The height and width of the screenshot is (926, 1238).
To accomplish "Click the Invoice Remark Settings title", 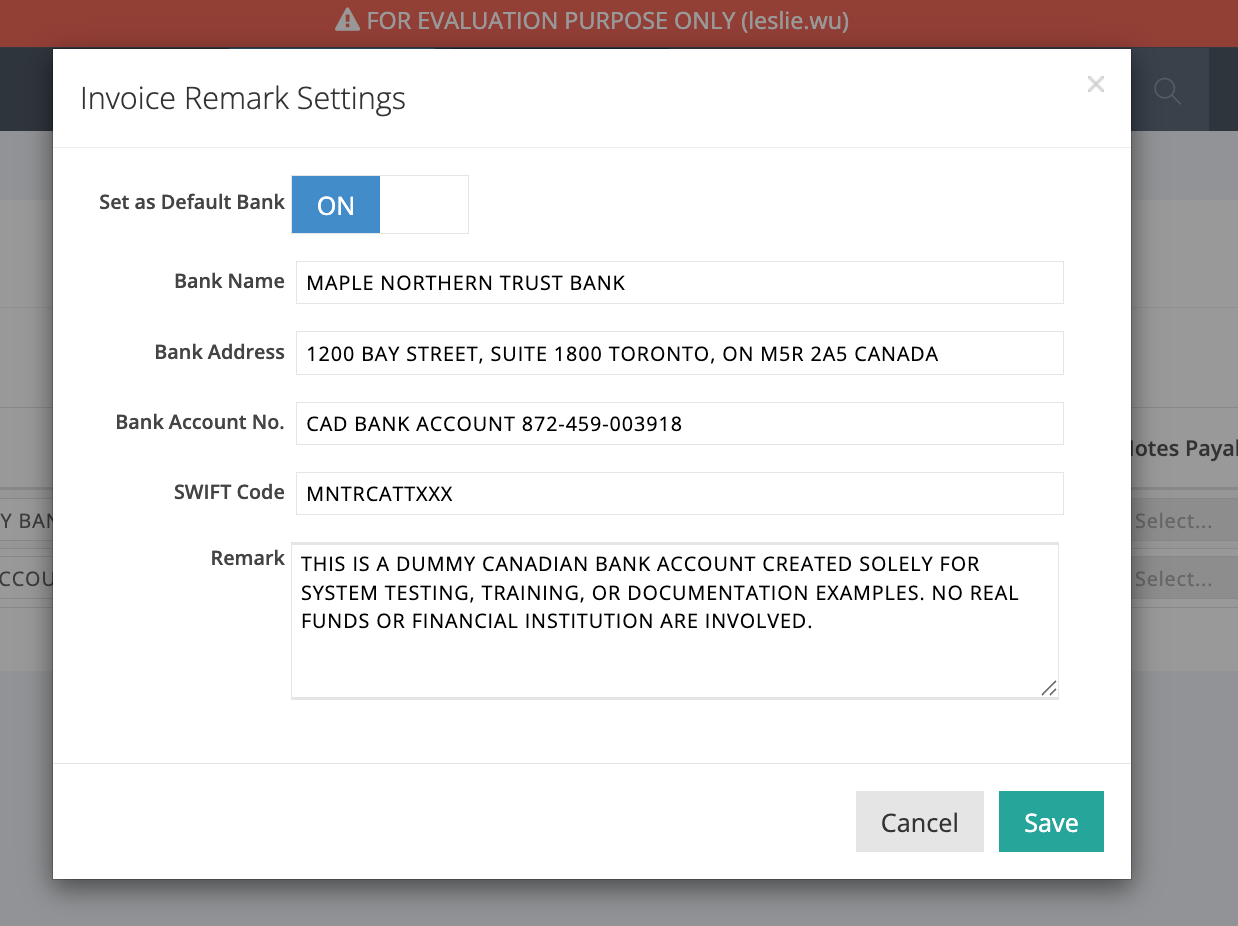I will 243,97.
